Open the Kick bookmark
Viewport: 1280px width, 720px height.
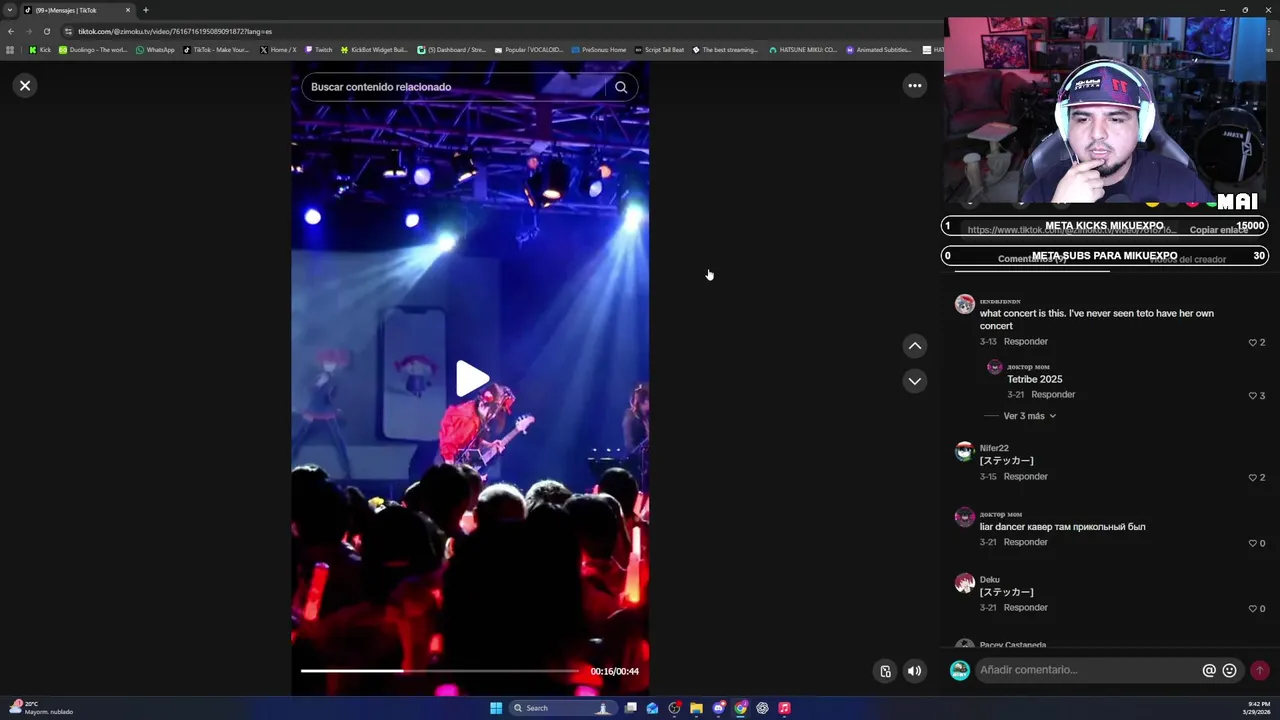tap(39, 50)
